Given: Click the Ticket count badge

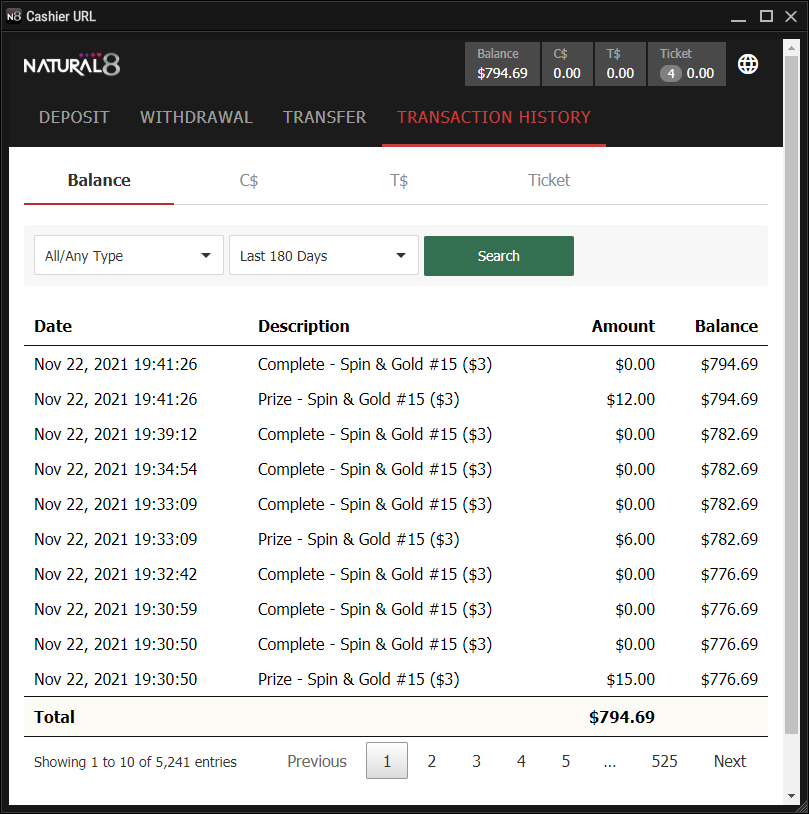Looking at the screenshot, I should 669,73.
